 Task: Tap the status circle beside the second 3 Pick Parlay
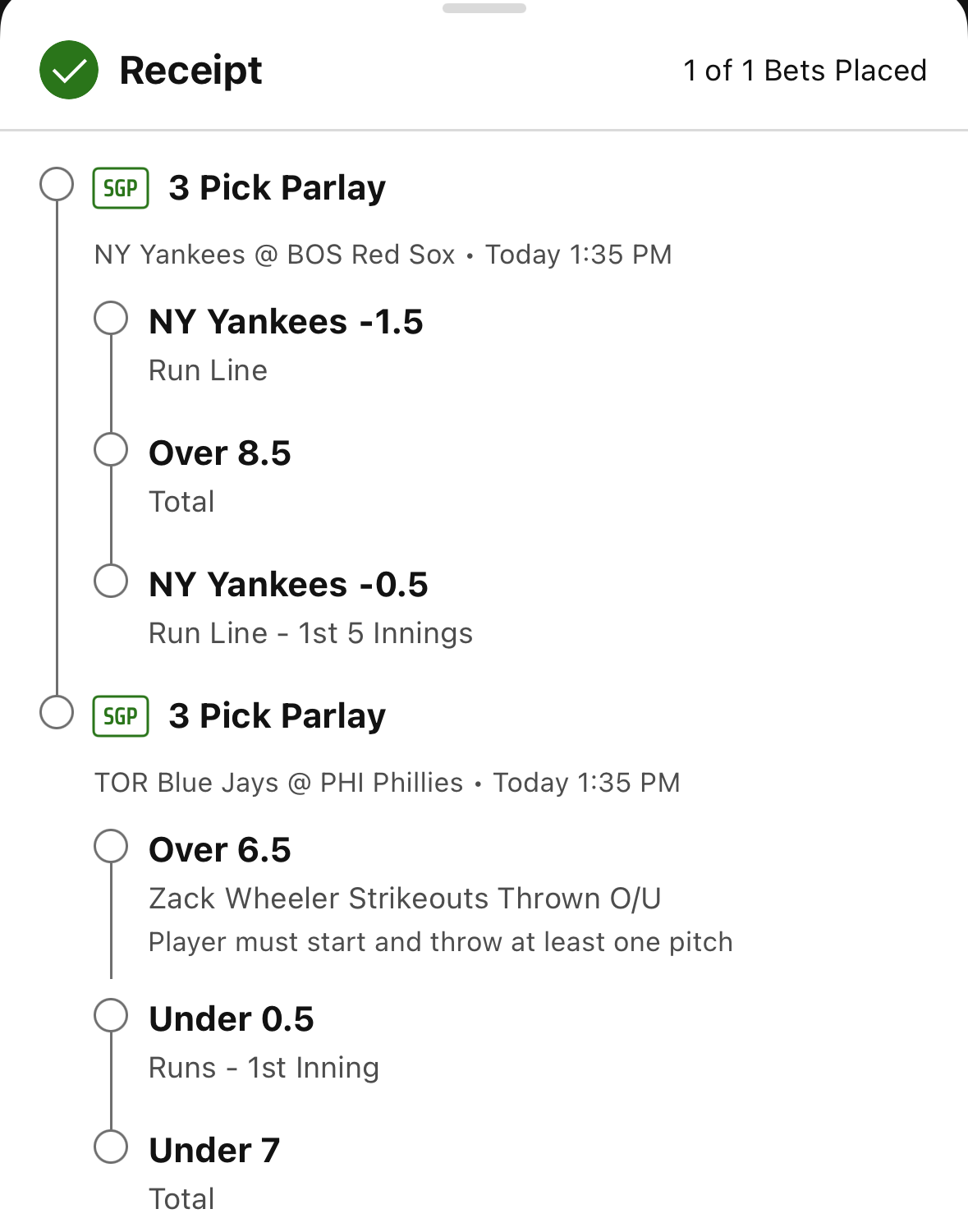tap(57, 712)
